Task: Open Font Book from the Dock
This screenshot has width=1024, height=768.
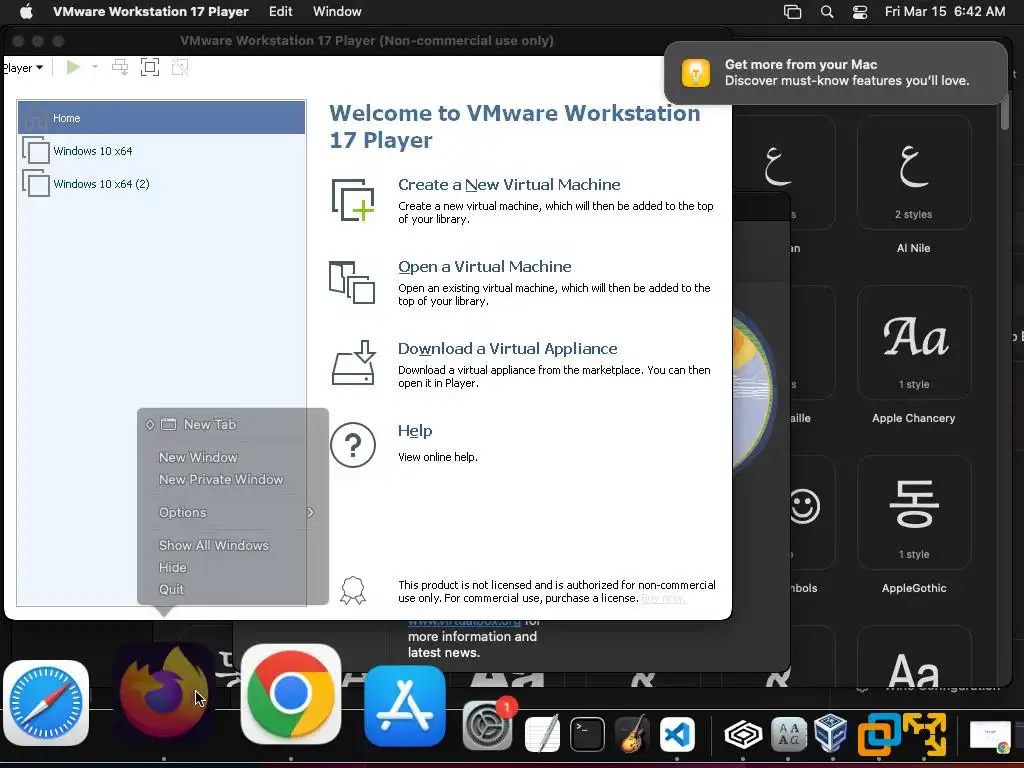Action: pyautogui.click(x=788, y=734)
